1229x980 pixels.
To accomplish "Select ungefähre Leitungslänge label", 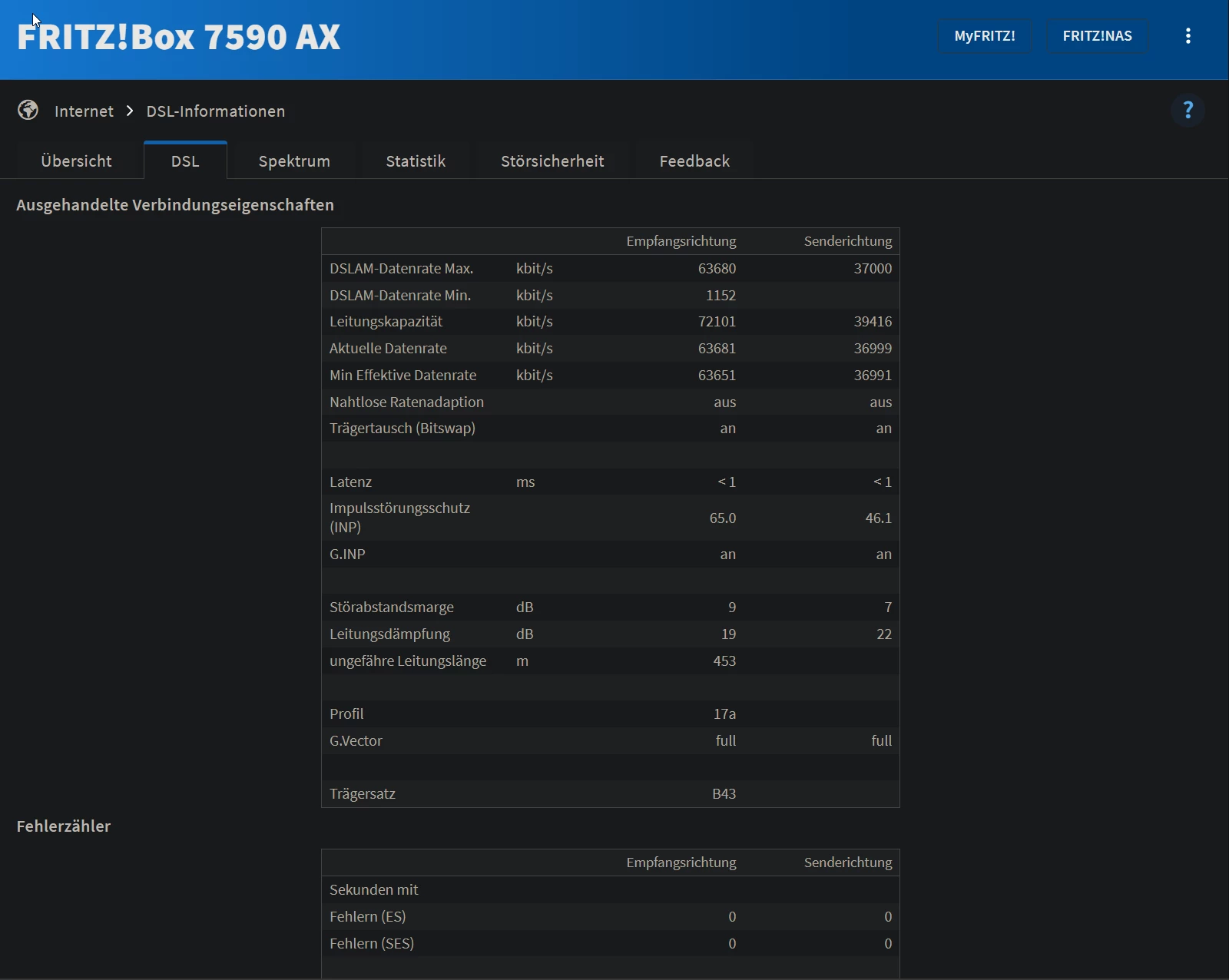I will point(408,661).
